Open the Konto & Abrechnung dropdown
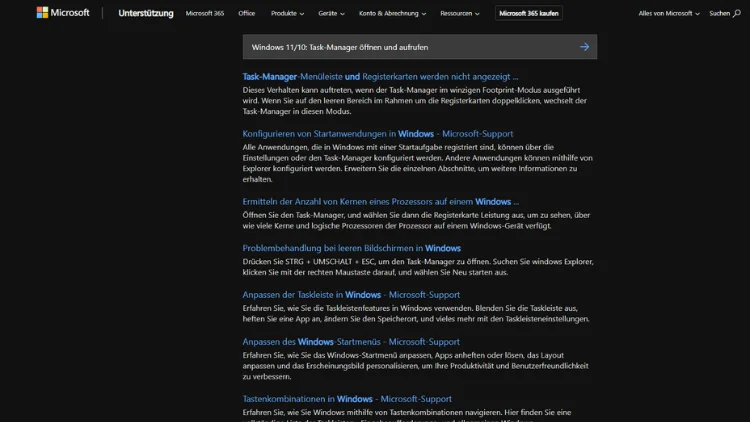Viewport: 750px width, 422px height. click(x=392, y=13)
